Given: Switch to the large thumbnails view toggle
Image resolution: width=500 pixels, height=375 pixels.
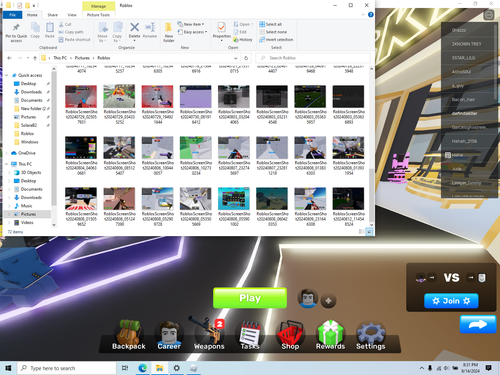Looking at the screenshot, I should pos(369,232).
